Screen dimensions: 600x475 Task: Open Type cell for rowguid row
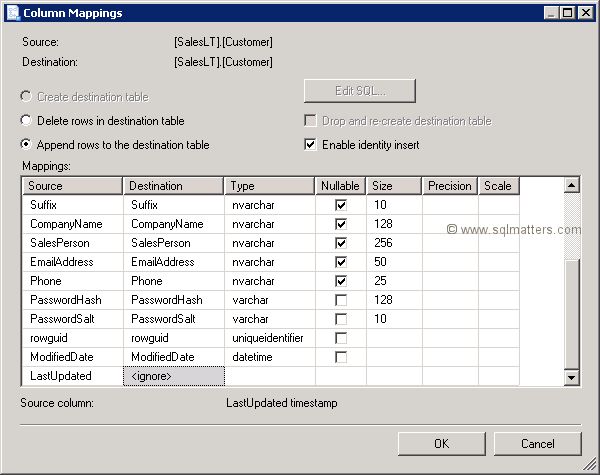[270, 338]
